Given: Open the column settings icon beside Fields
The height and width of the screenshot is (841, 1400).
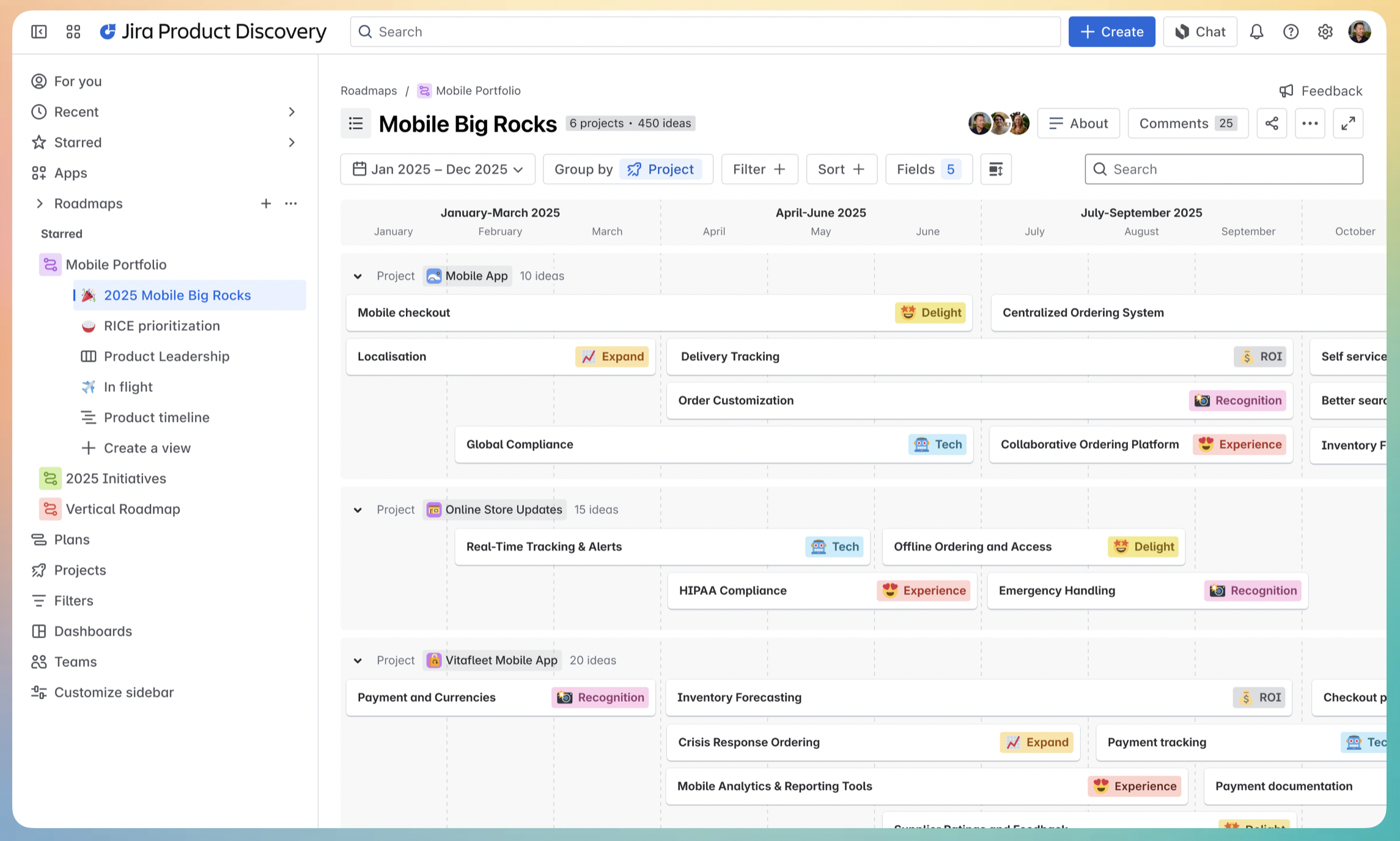Looking at the screenshot, I should point(996,169).
